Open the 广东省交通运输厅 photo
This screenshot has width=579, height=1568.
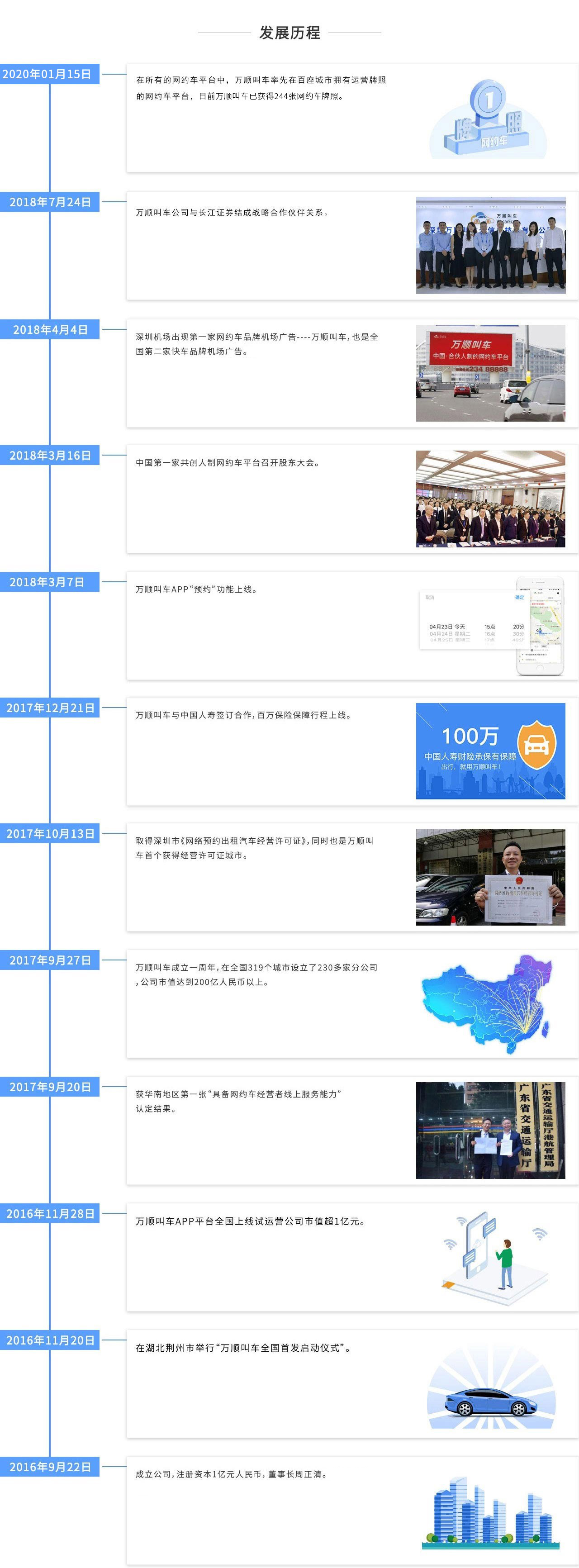click(490, 1131)
